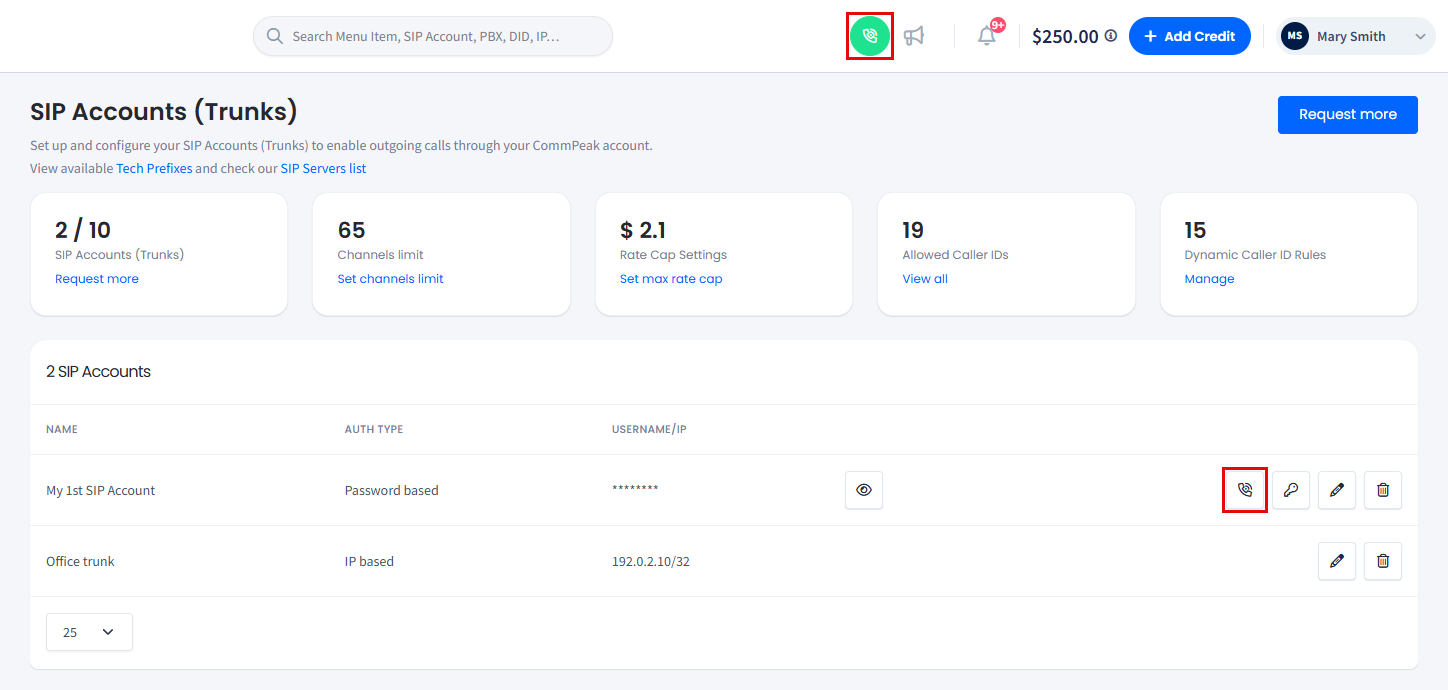Image resolution: width=1448 pixels, height=690 pixels.
Task: Select the Office trunk name
Action: [x=80, y=561]
